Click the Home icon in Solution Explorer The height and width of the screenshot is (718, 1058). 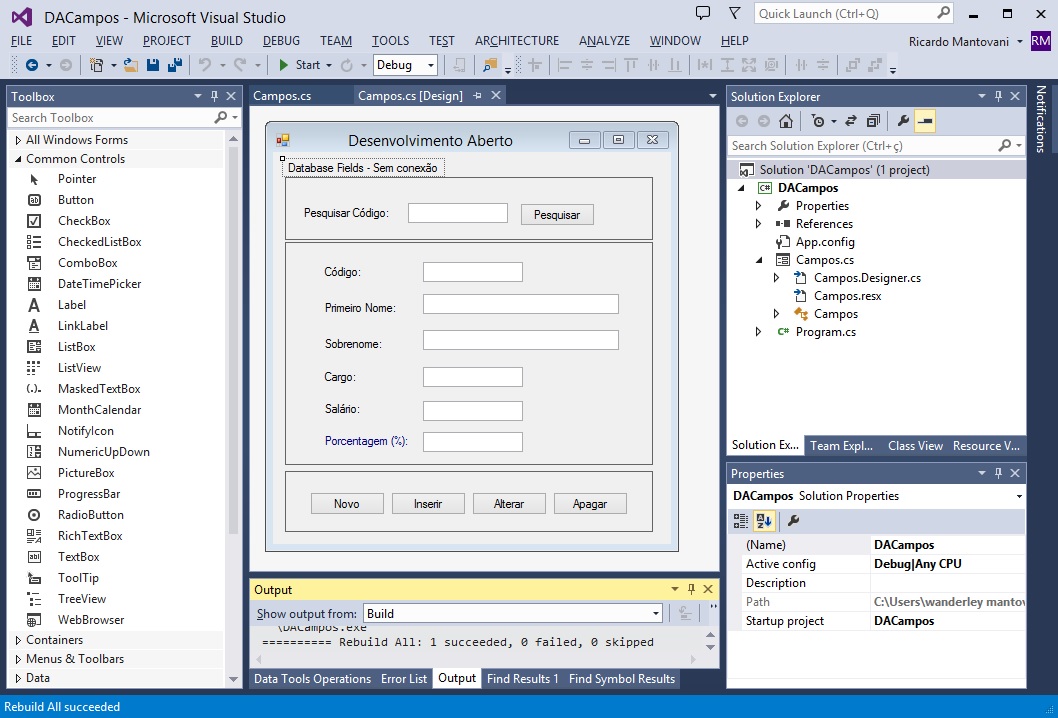(786, 121)
